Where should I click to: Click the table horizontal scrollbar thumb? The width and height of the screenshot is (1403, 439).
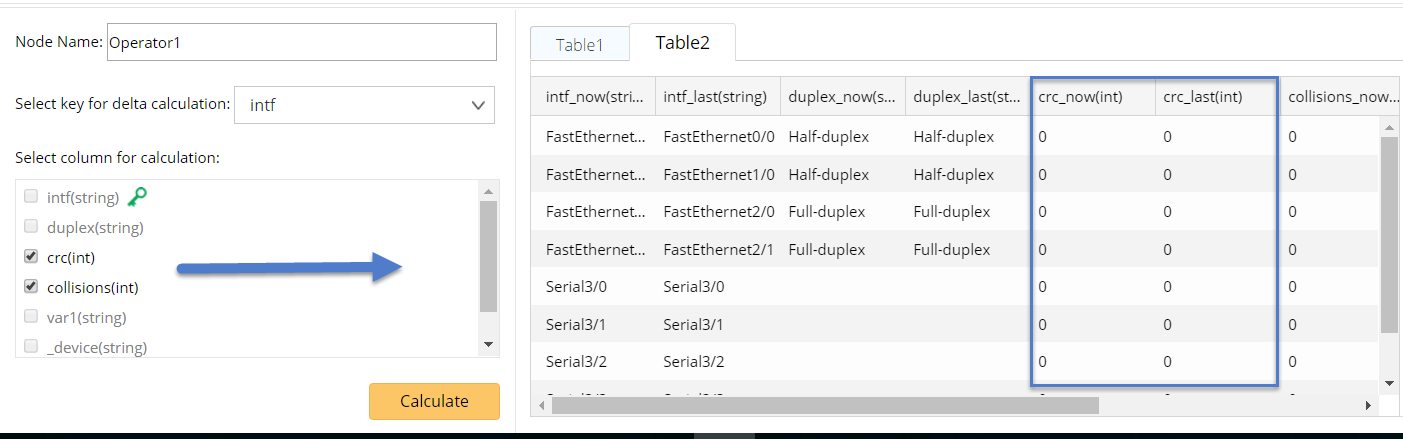click(824, 405)
